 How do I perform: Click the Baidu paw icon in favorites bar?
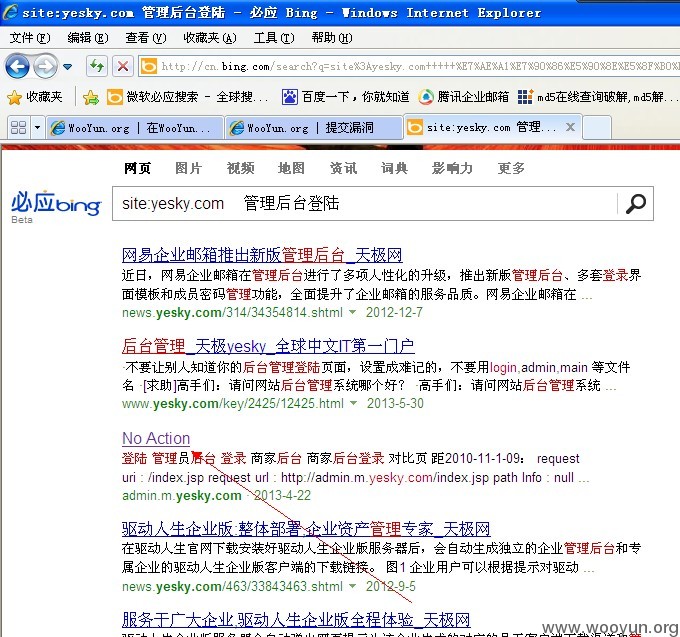289,97
